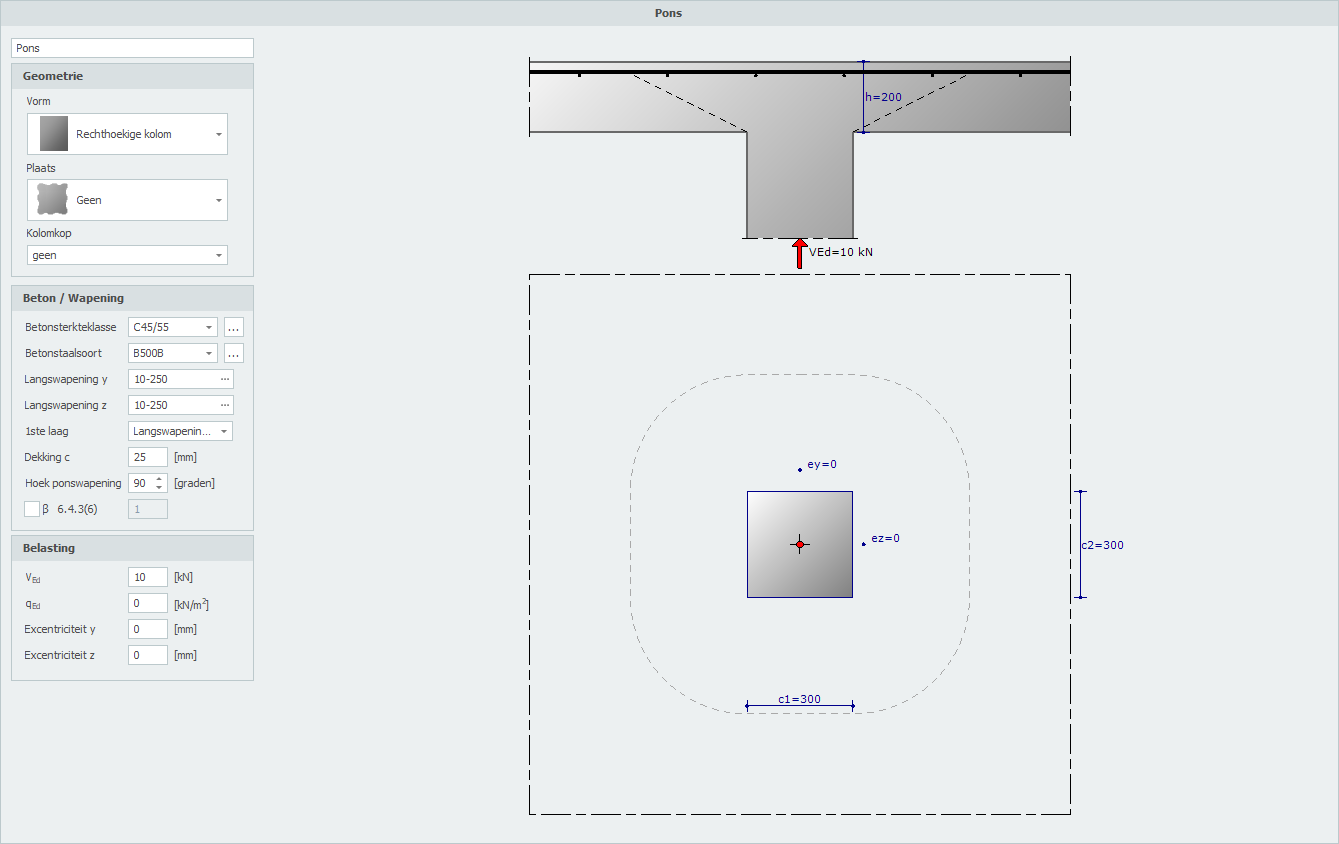Click the ellipsis button beside Betonsterkteklasse
The width and height of the screenshot is (1339, 844).
233,327
